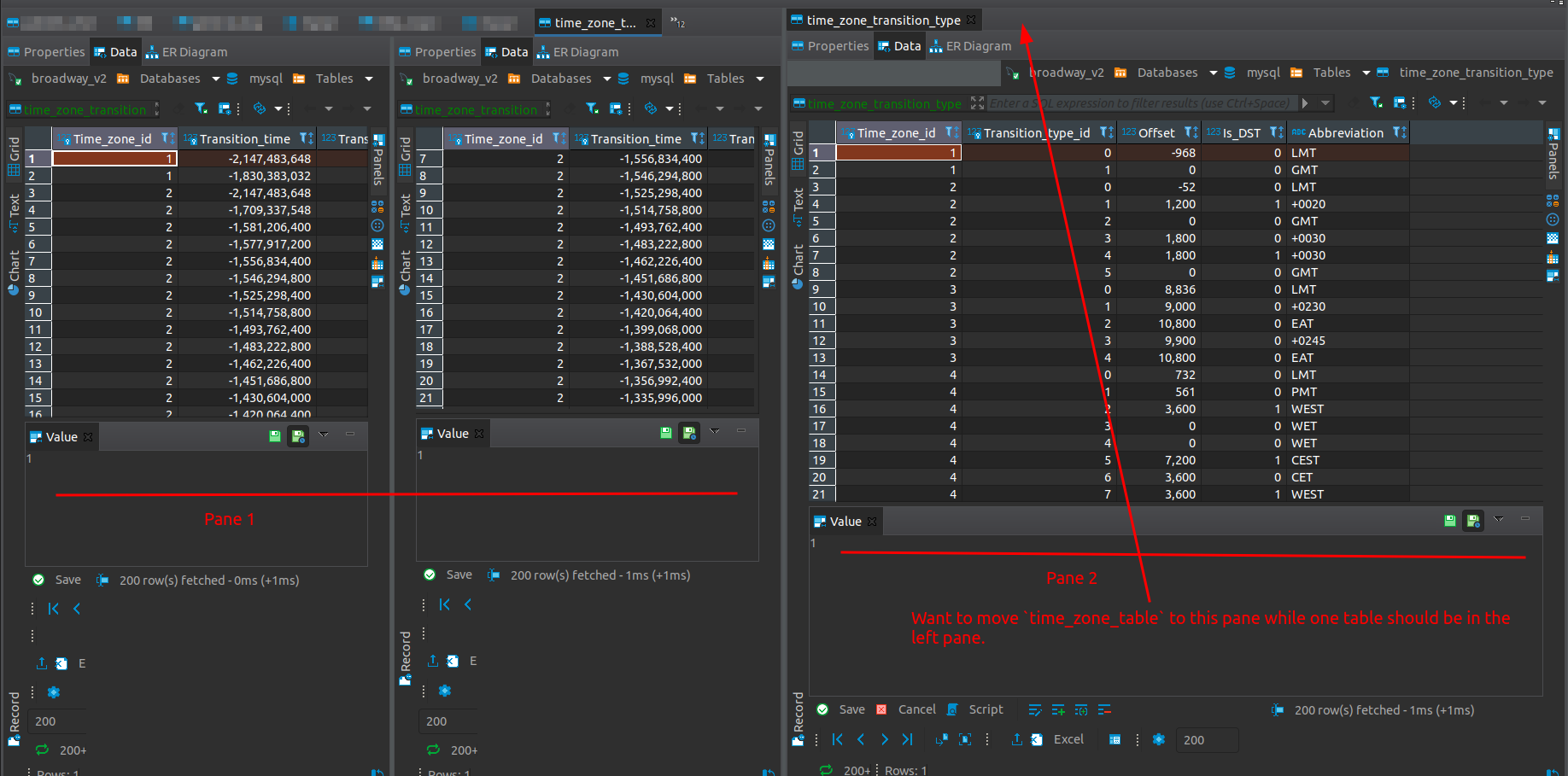Switch to Properties tab in right pane
The image size is (1568, 776).
coord(830,46)
